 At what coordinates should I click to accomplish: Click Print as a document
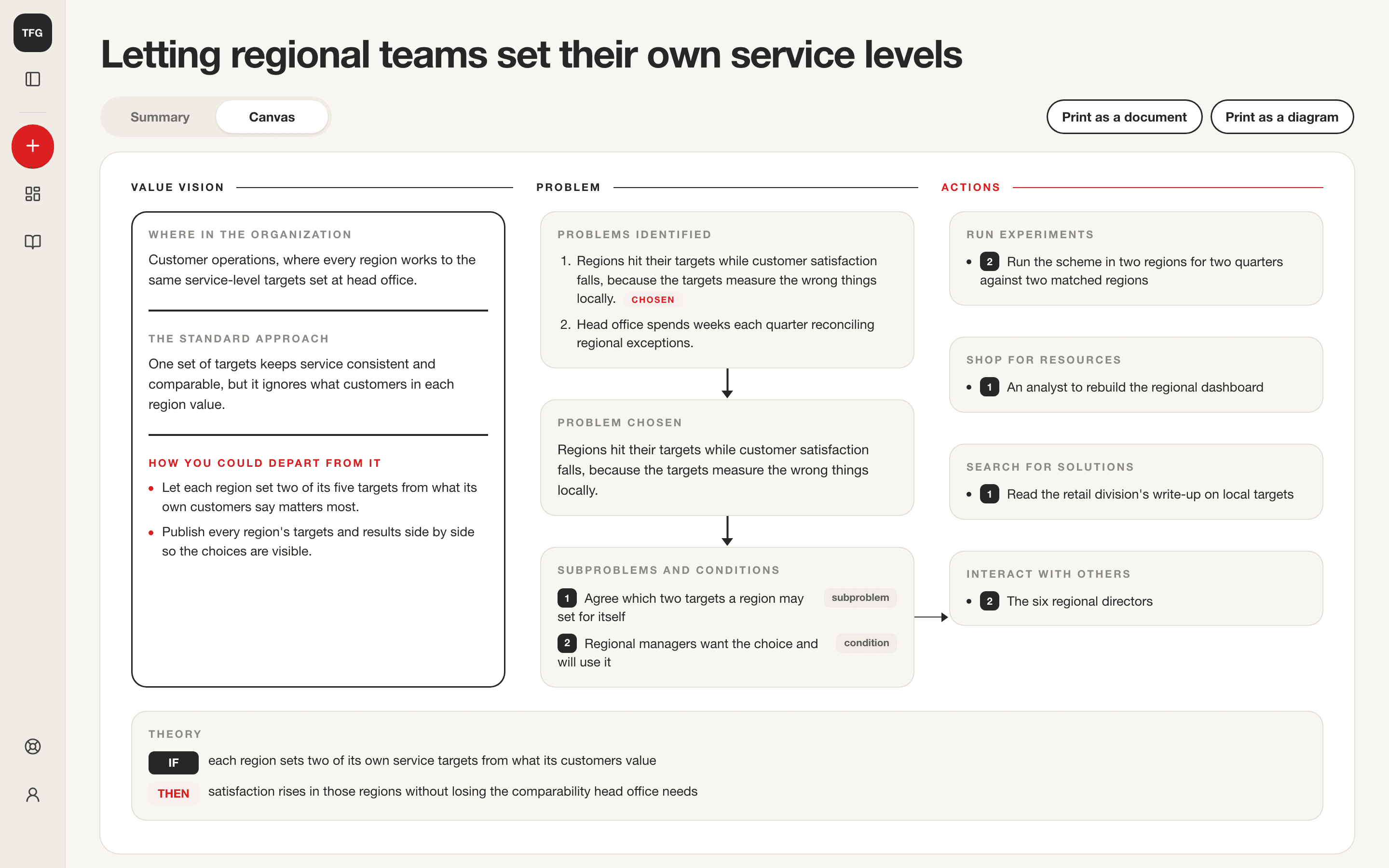coord(1124,117)
